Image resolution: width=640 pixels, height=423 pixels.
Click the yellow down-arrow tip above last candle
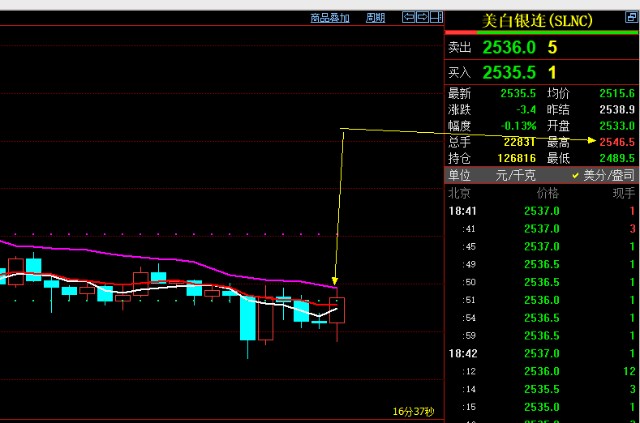(x=335, y=283)
